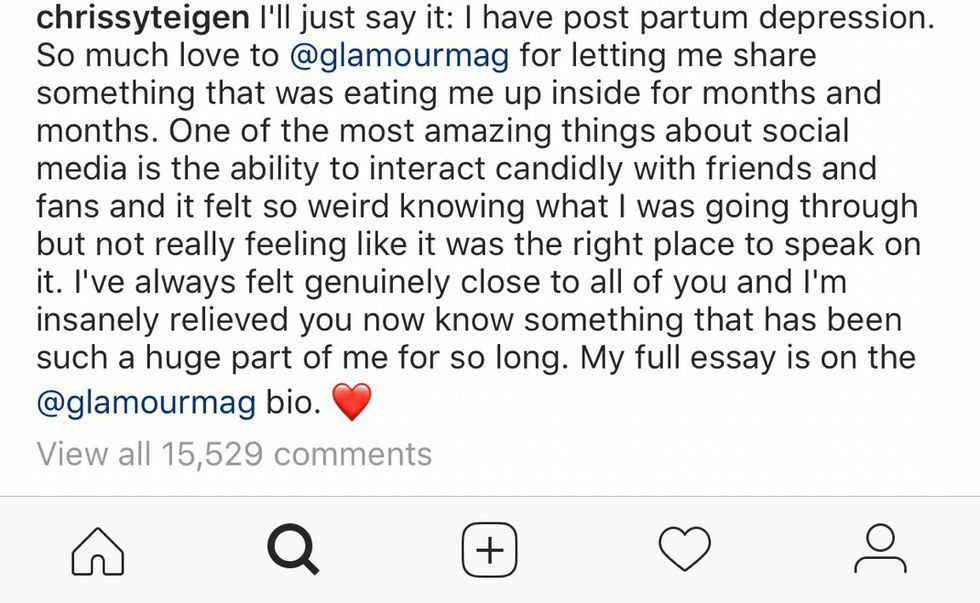The width and height of the screenshot is (980, 603).
Task: Open the Activity heart tab
Action: coord(685,551)
